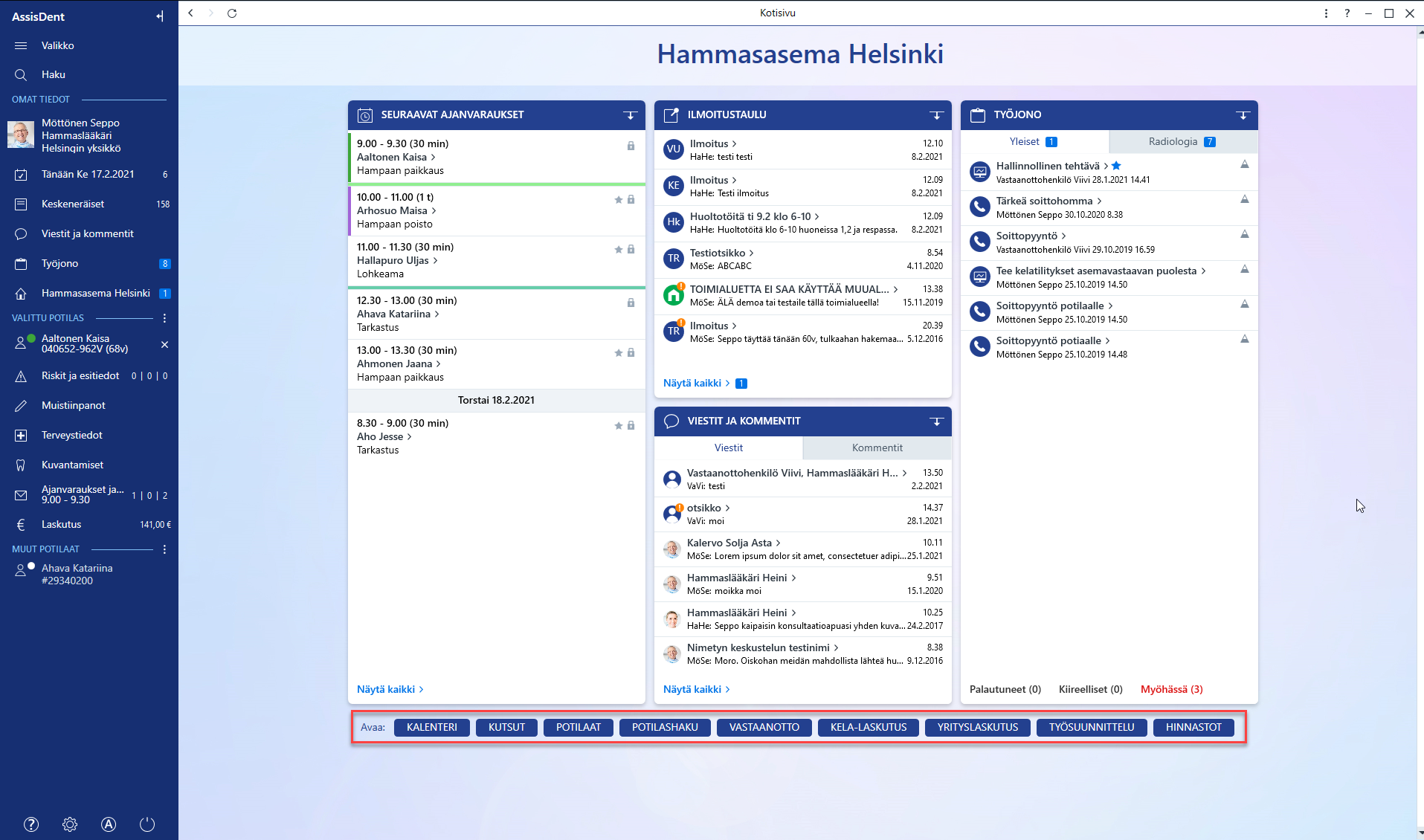Open Laskutus billing
The height and width of the screenshot is (840, 1424).
(89, 524)
